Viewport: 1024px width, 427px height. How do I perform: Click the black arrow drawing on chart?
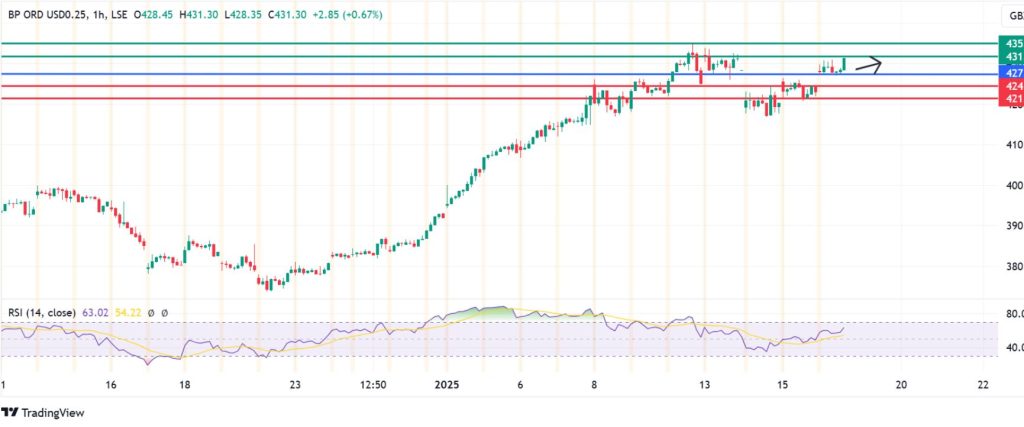click(x=867, y=66)
